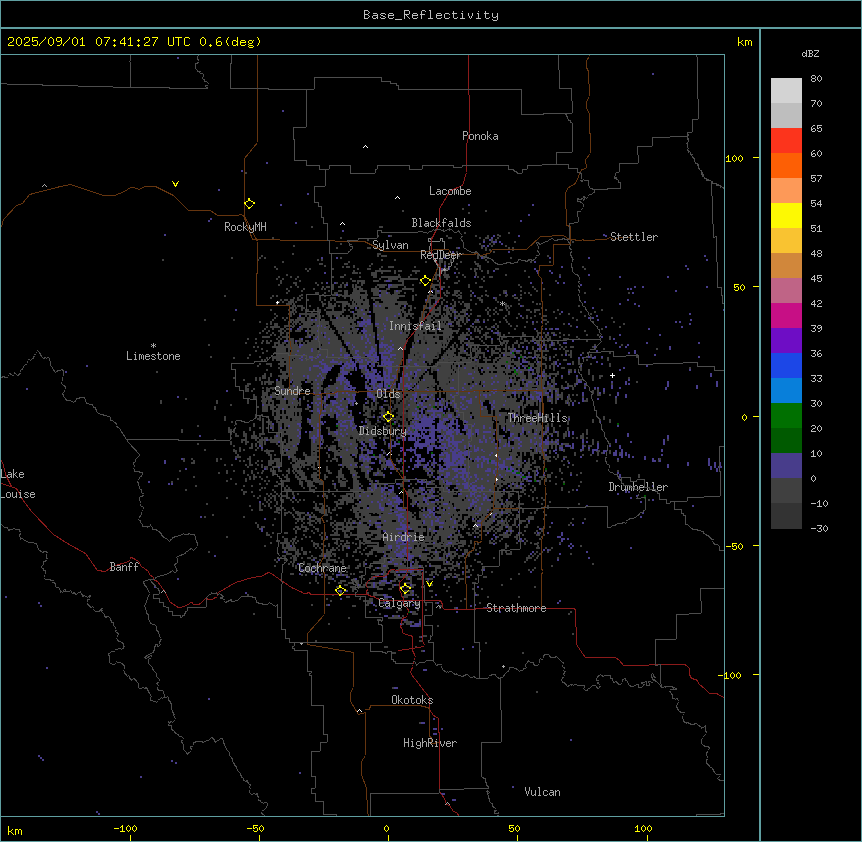The height and width of the screenshot is (842, 862).
Task: Click the Louise label at map edge
Action: (x=18, y=494)
